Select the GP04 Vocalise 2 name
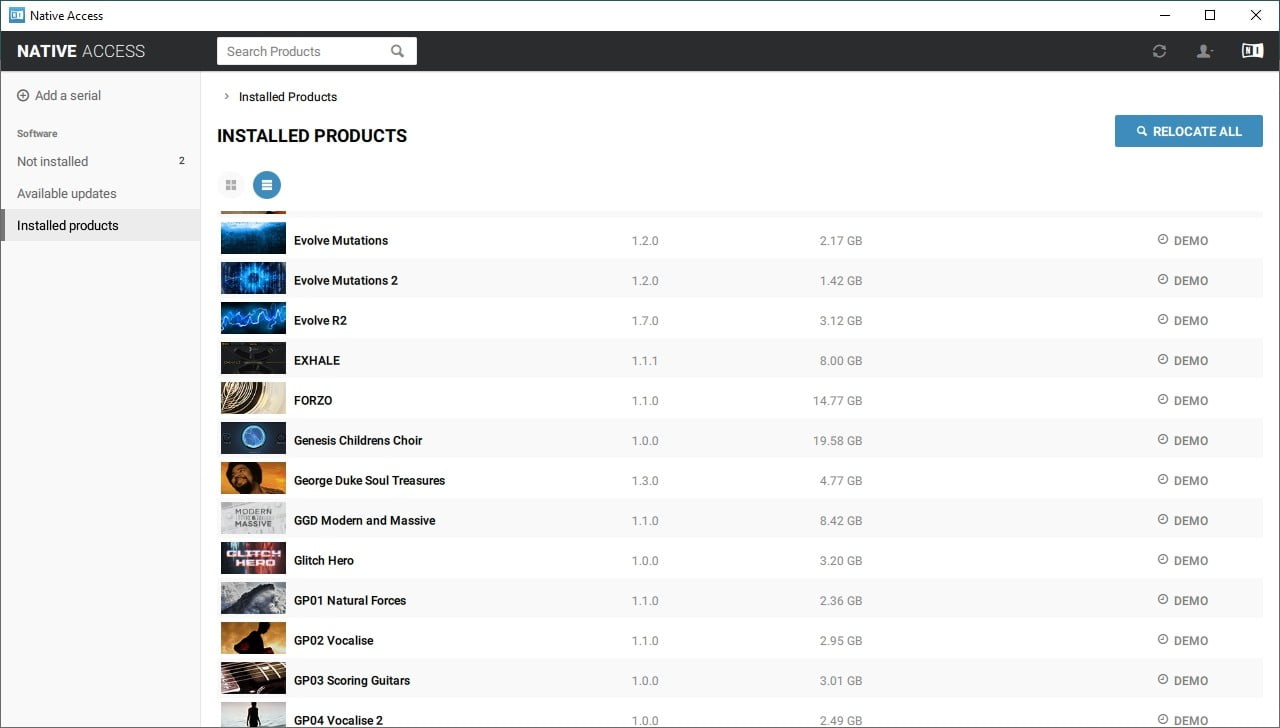1280x728 pixels. pos(338,720)
